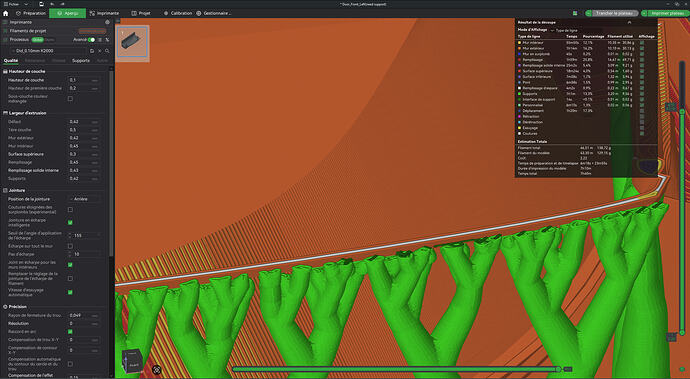This screenshot has height=379, width=690.
Task: Click the Hauteur de couche value field
Action: click(84, 80)
